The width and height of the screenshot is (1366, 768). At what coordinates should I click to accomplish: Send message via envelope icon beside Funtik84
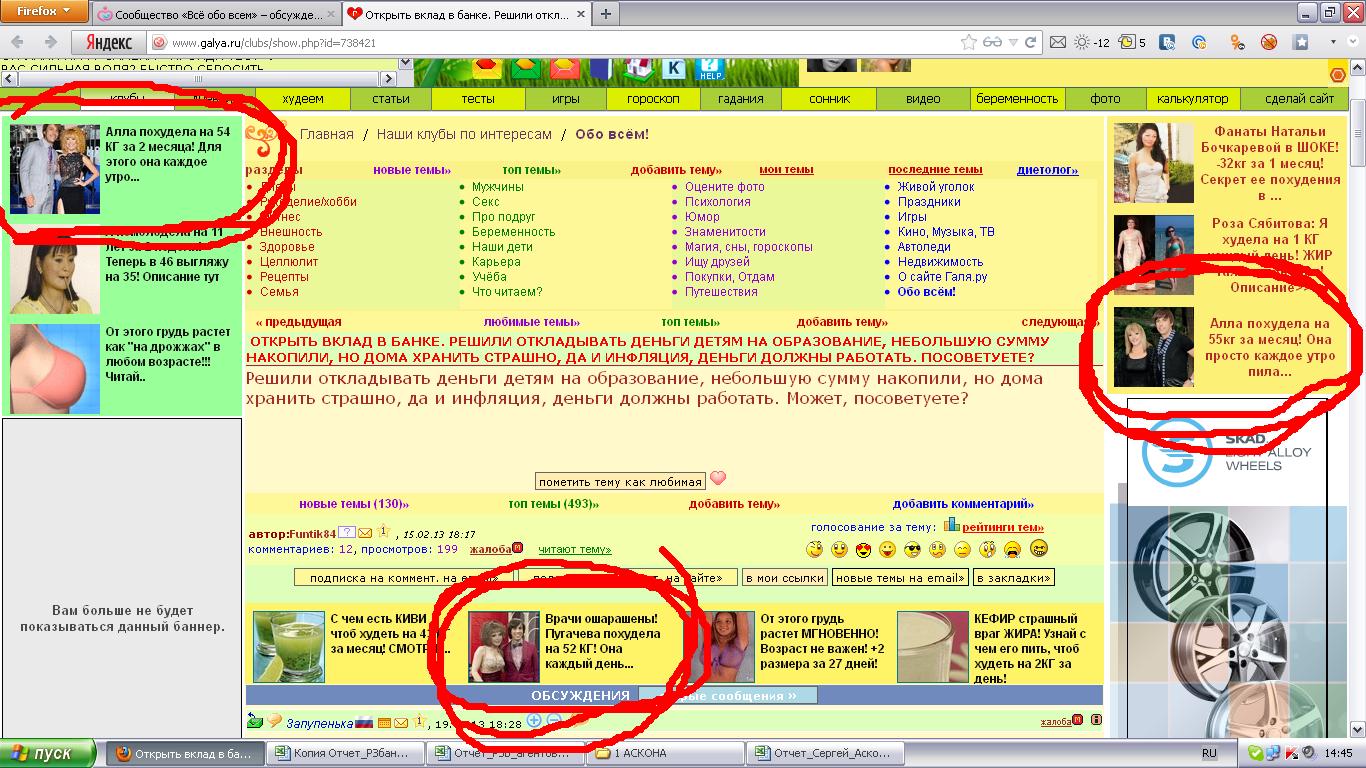[x=365, y=533]
